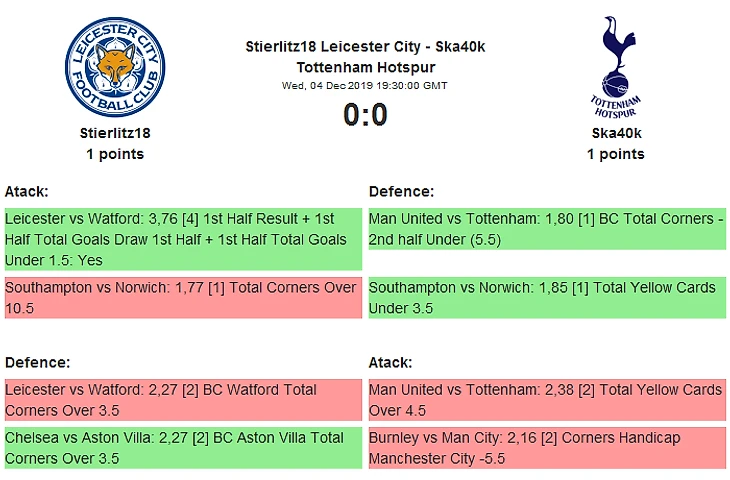This screenshot has height=480, width=730.
Task: Select Chelsea vs Aston Villa corners bet
Action: 182,448
